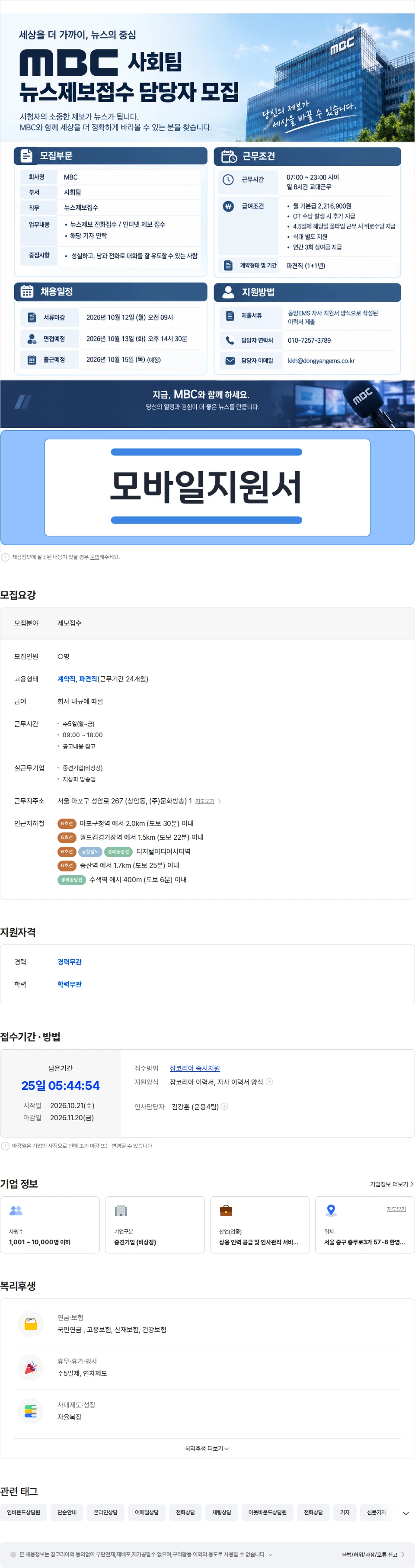Click the calendar icon beside 출근예정
Image resolution: width=415 pixels, height=1568 pixels.
[32, 360]
